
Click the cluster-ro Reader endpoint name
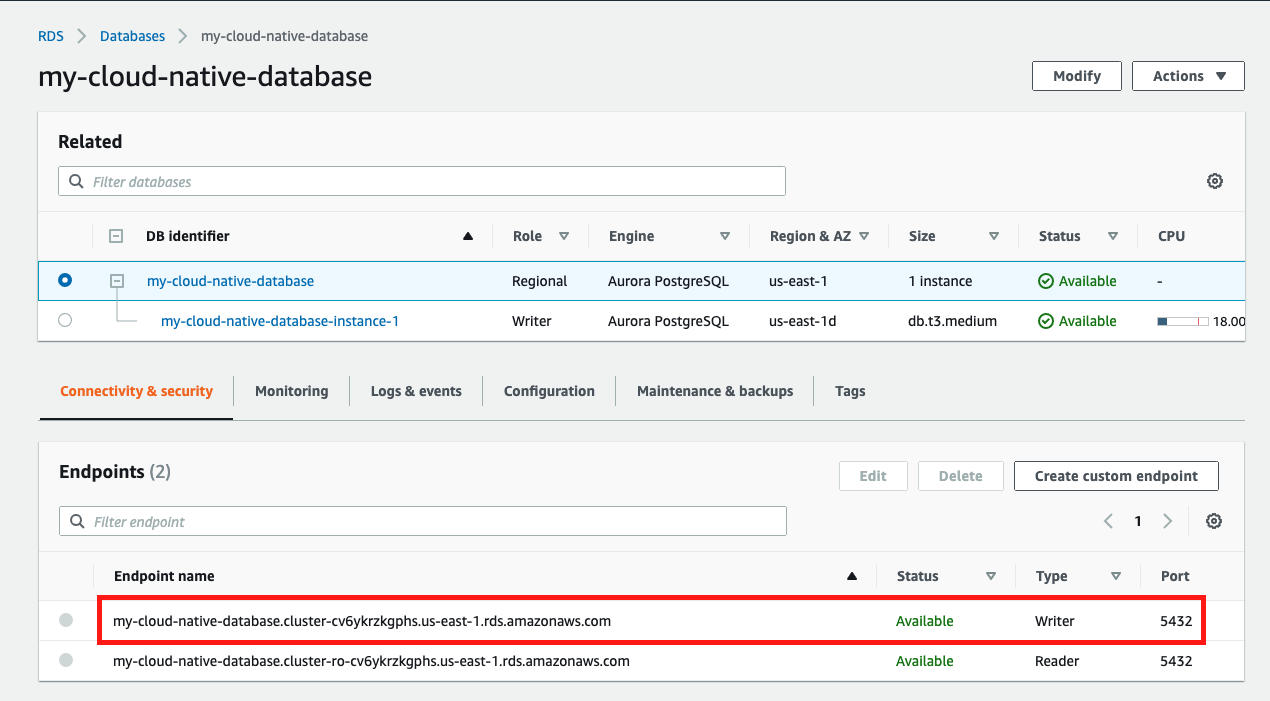point(371,661)
